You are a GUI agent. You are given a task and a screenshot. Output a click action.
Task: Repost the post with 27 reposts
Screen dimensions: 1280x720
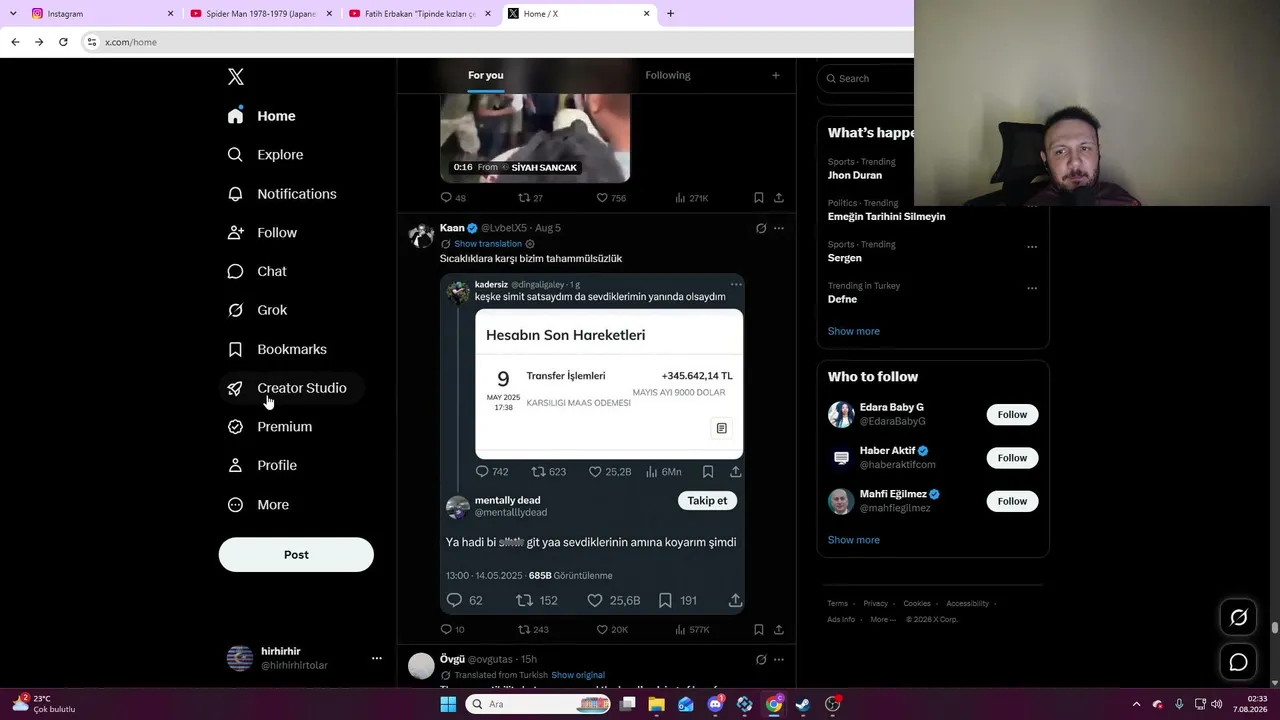pyautogui.click(x=531, y=198)
